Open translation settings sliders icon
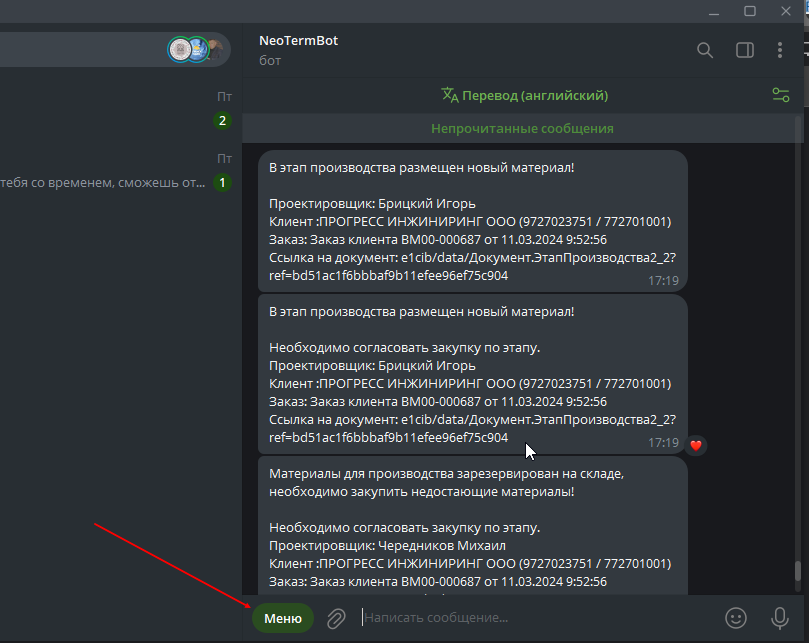Image resolution: width=809 pixels, height=643 pixels. click(781, 95)
